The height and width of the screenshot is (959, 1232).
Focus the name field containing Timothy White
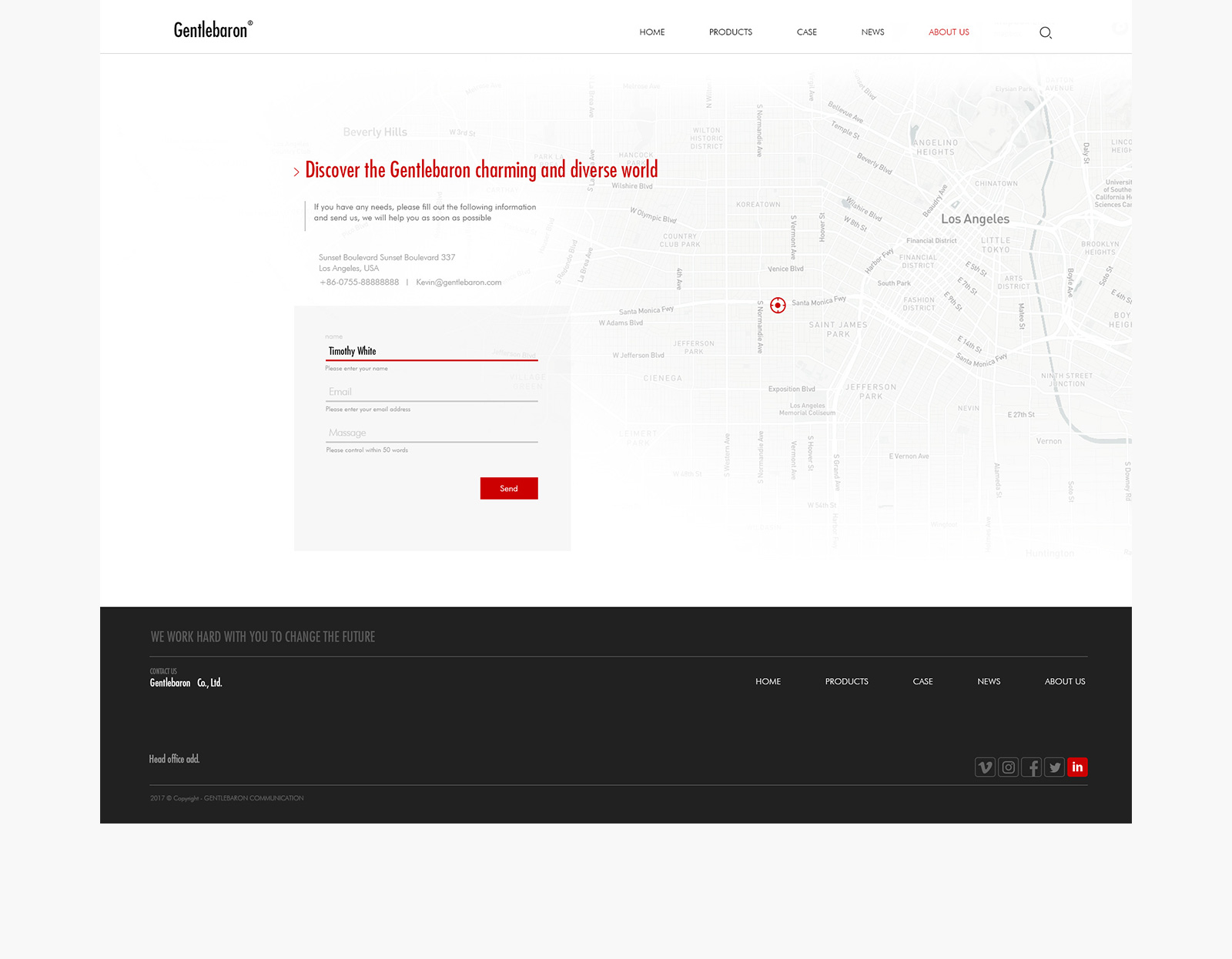pos(431,351)
